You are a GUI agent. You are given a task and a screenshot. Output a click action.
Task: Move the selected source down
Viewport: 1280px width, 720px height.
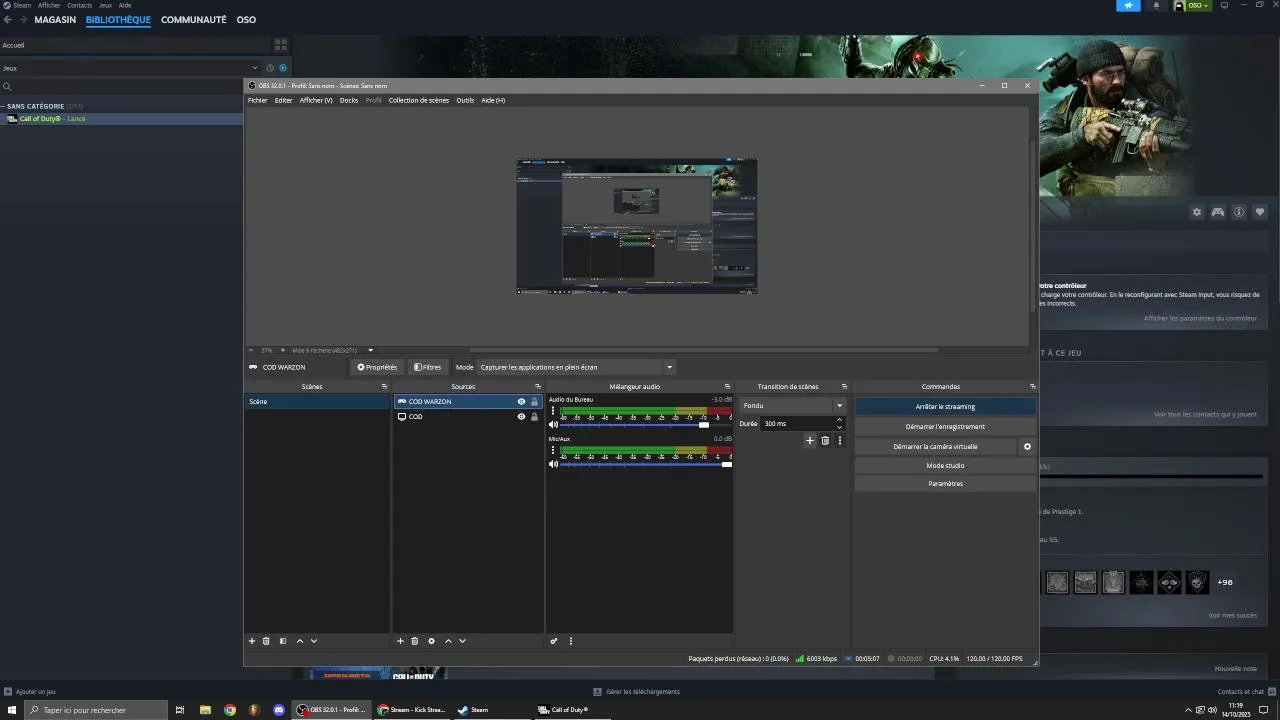tap(462, 641)
